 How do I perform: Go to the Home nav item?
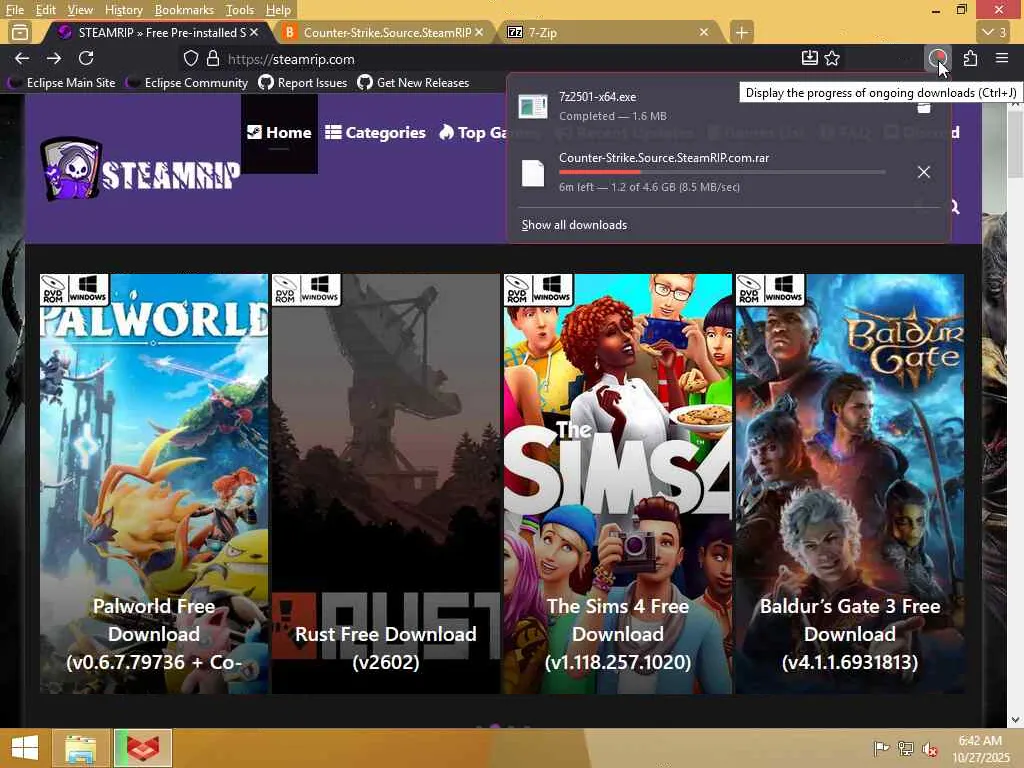coord(279,133)
